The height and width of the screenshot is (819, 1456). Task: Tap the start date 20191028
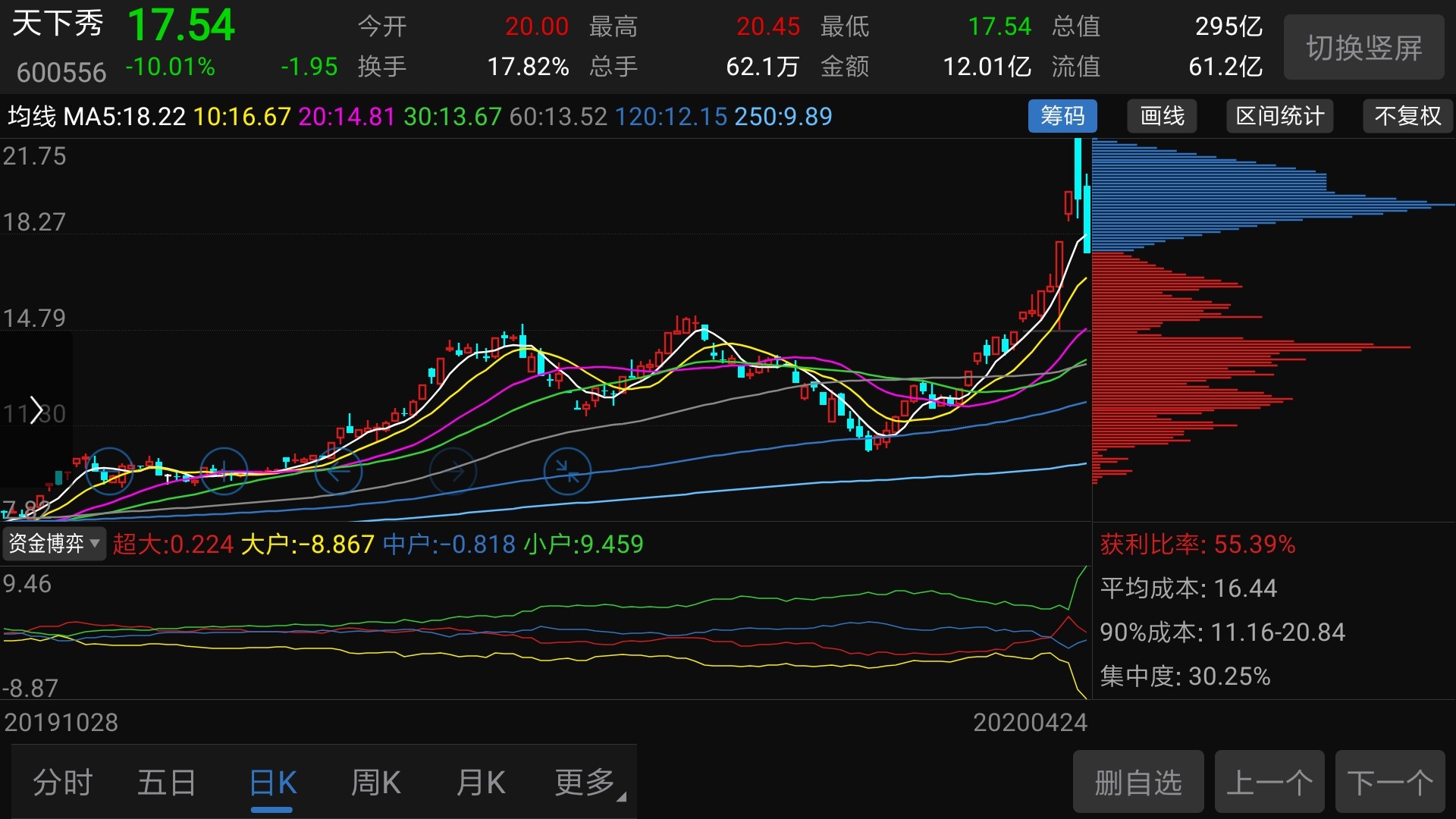pos(61,723)
